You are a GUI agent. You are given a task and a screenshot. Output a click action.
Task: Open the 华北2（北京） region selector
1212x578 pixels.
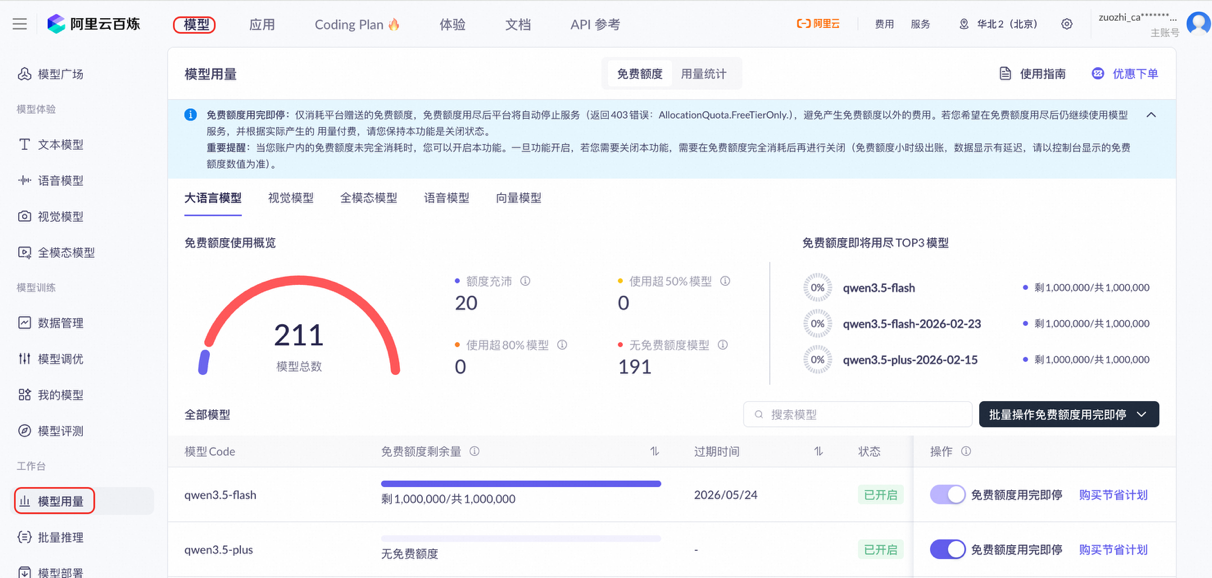(x=998, y=24)
